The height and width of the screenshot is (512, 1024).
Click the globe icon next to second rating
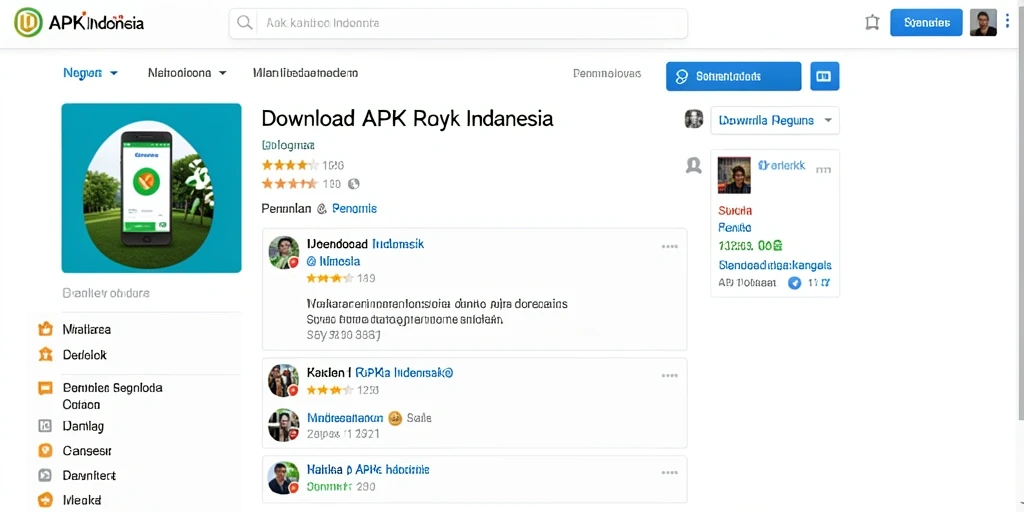pos(354,184)
